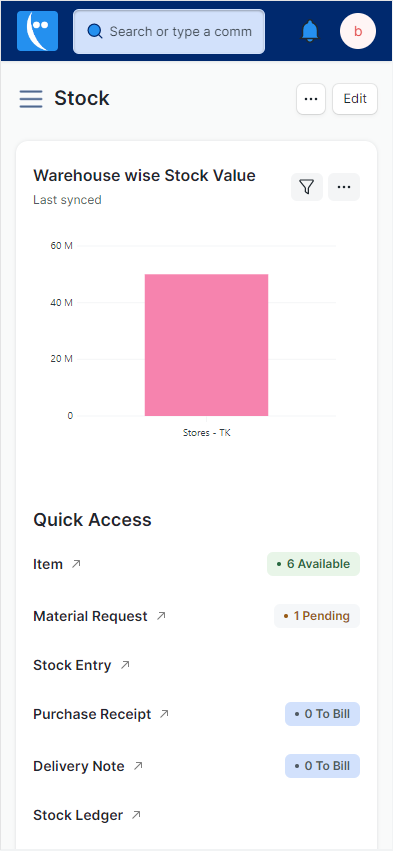Click the Purchase Receipt arrow icon
The height and width of the screenshot is (851, 393).
(164, 714)
